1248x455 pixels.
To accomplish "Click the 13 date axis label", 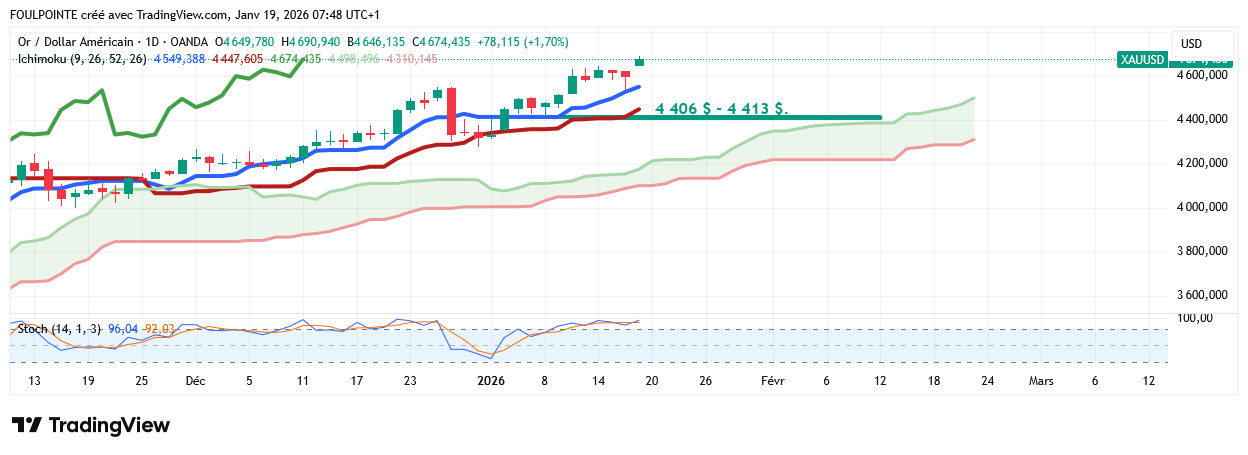I will (35, 381).
